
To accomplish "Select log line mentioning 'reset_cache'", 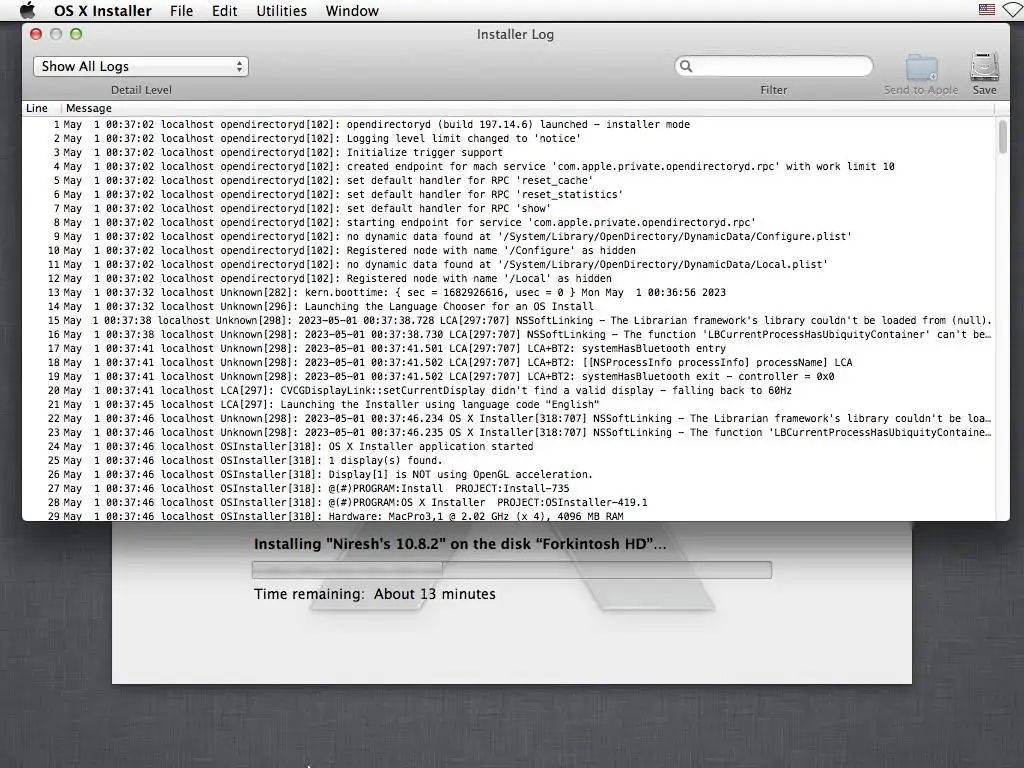I will [508, 180].
